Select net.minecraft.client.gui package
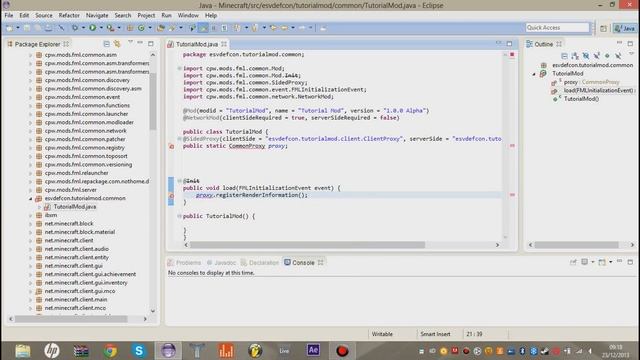 73,266
